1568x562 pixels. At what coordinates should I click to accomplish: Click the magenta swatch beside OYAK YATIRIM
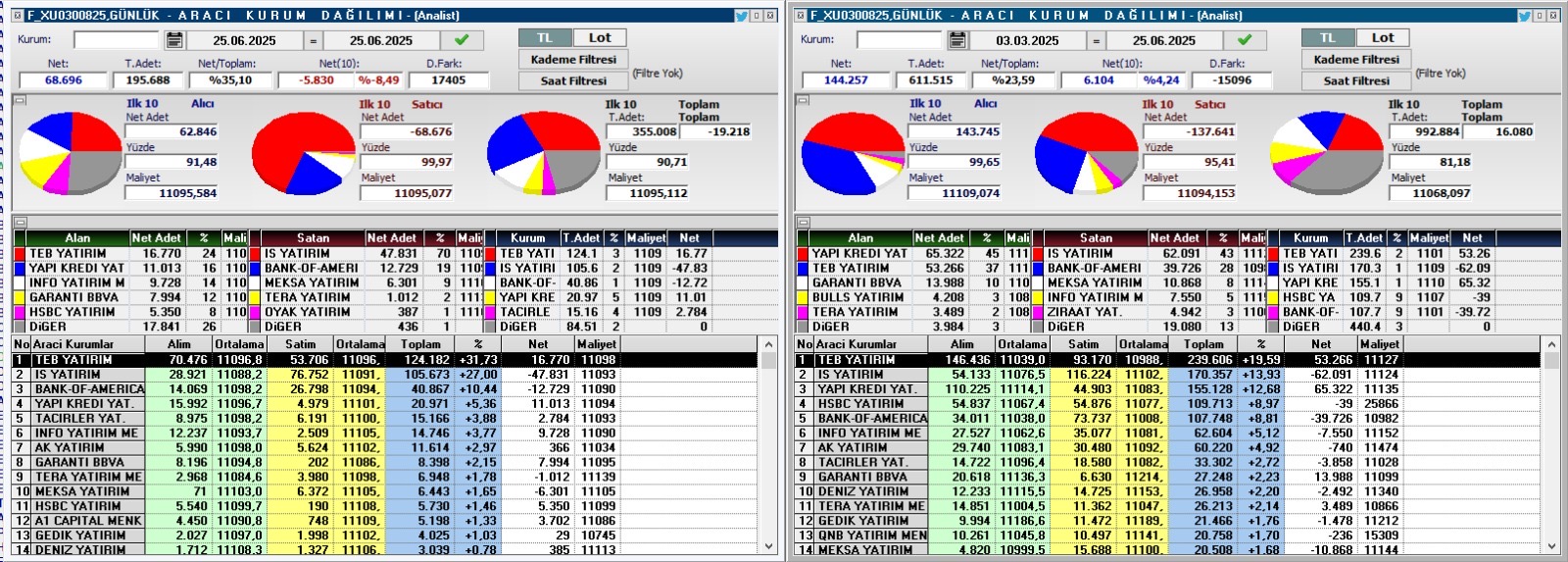[254, 312]
